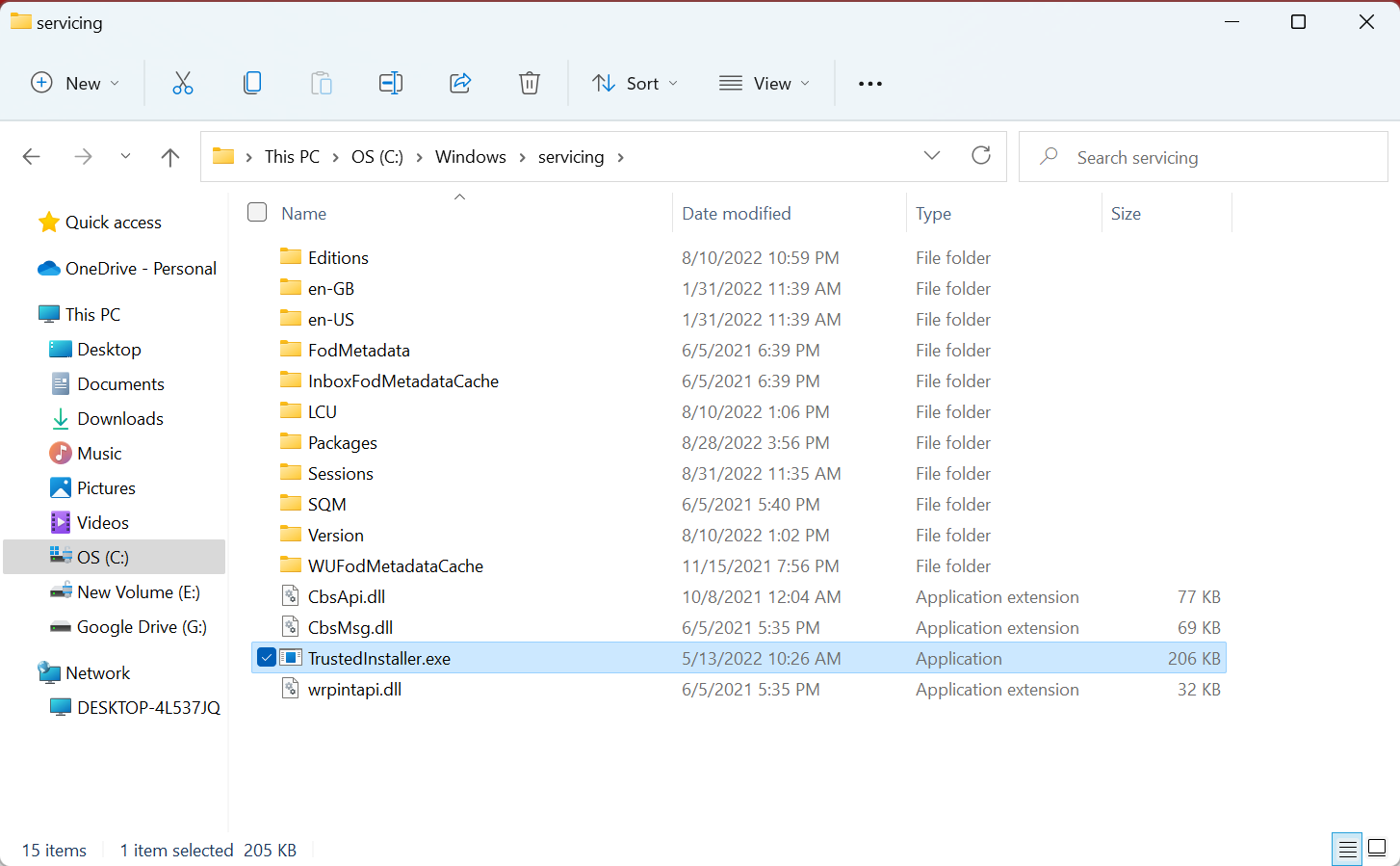1400x866 pixels.
Task: Click the search magnifier icon
Action: [1049, 156]
